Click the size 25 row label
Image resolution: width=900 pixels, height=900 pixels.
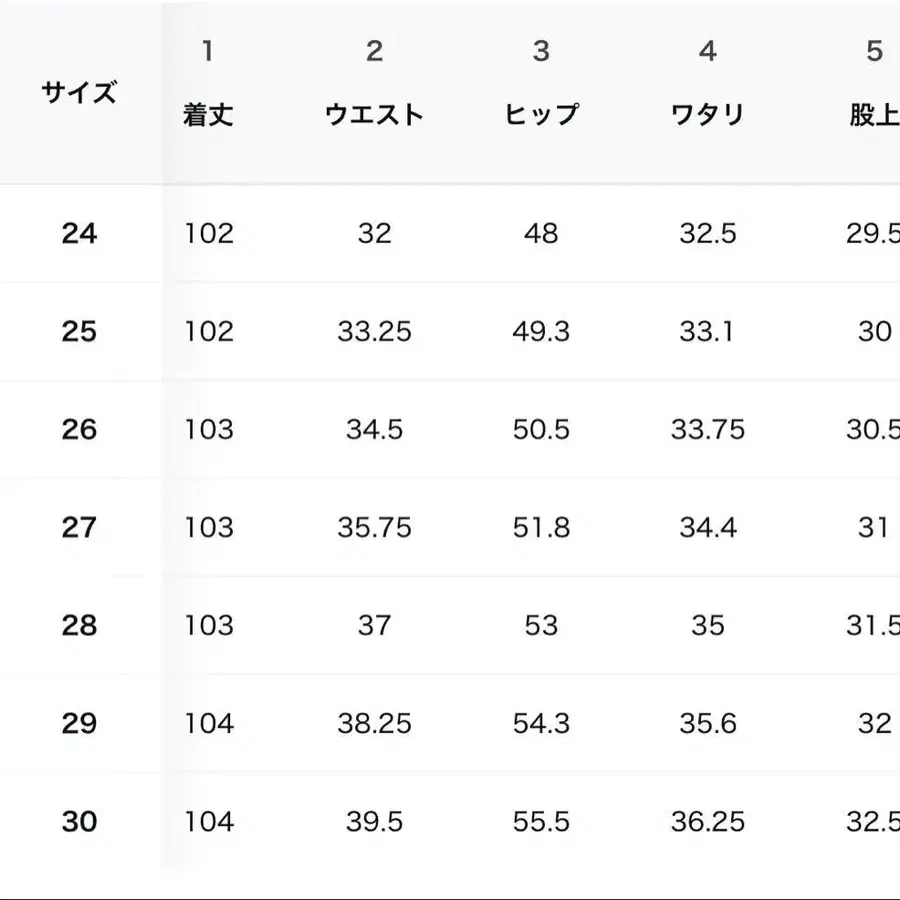[79, 331]
